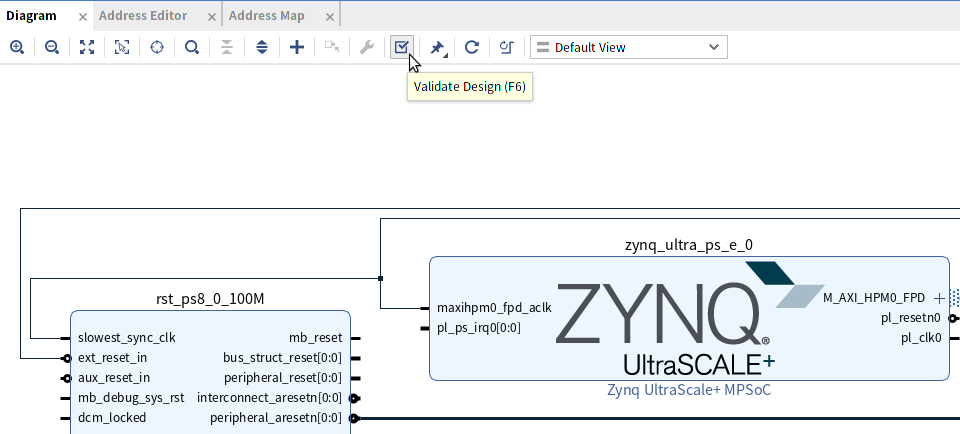Select the slowest_sync_clk pin

[127, 338]
